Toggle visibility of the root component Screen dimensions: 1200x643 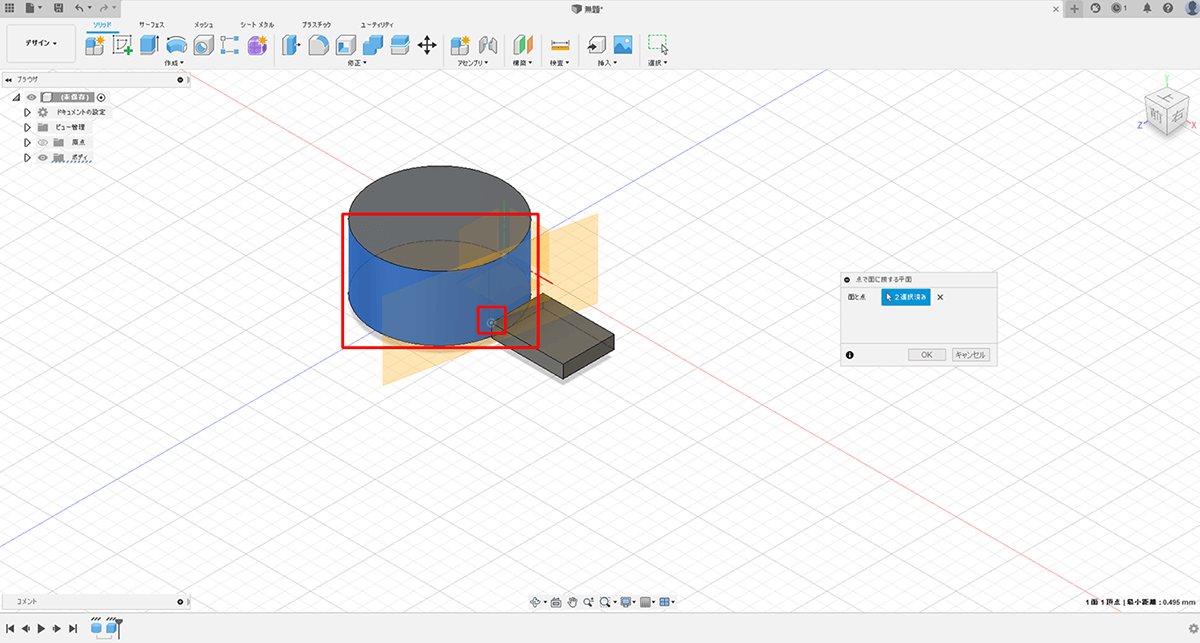click(x=31, y=98)
